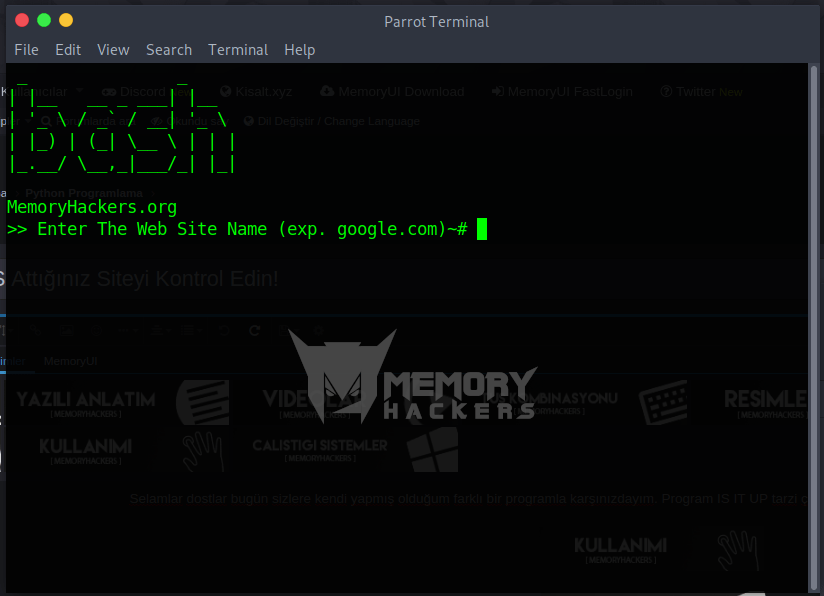This screenshot has height=596, width=824.
Task: Click the ASCII 'bash' banner art
Action: pyautogui.click(x=121, y=128)
